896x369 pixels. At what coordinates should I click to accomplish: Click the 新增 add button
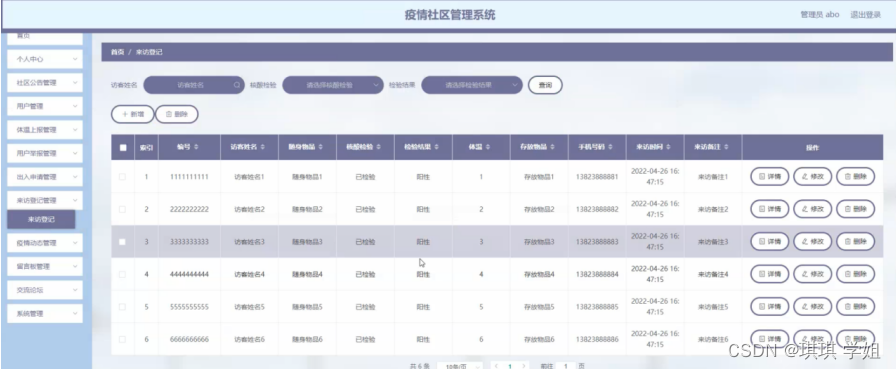pos(133,114)
